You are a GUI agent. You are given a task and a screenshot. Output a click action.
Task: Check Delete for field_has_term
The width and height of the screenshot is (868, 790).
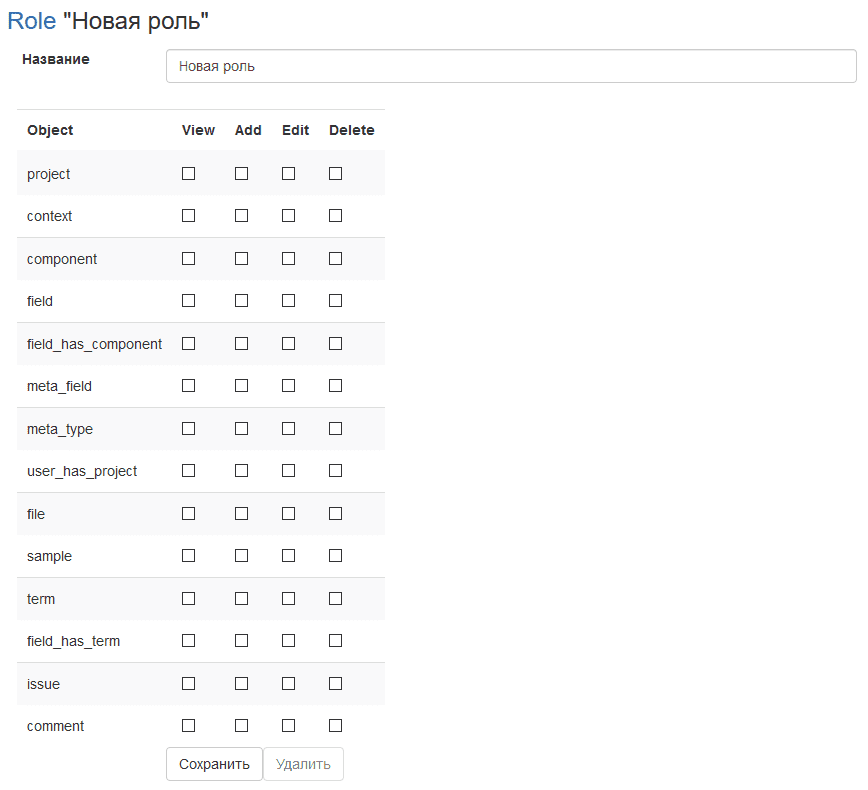point(335,640)
